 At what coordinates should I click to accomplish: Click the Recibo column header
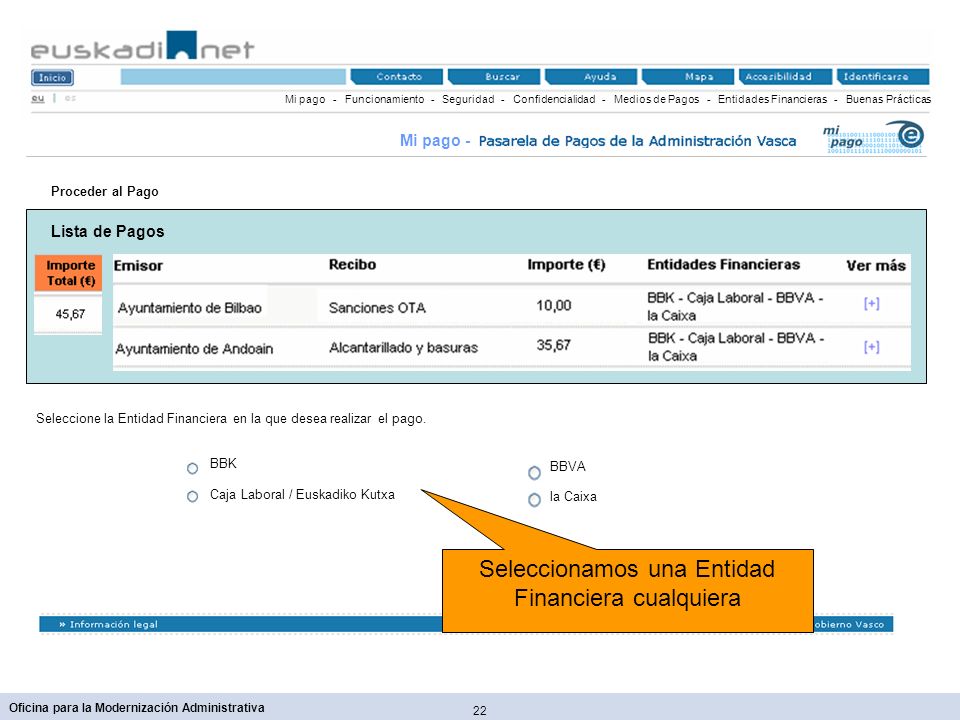tap(352, 264)
